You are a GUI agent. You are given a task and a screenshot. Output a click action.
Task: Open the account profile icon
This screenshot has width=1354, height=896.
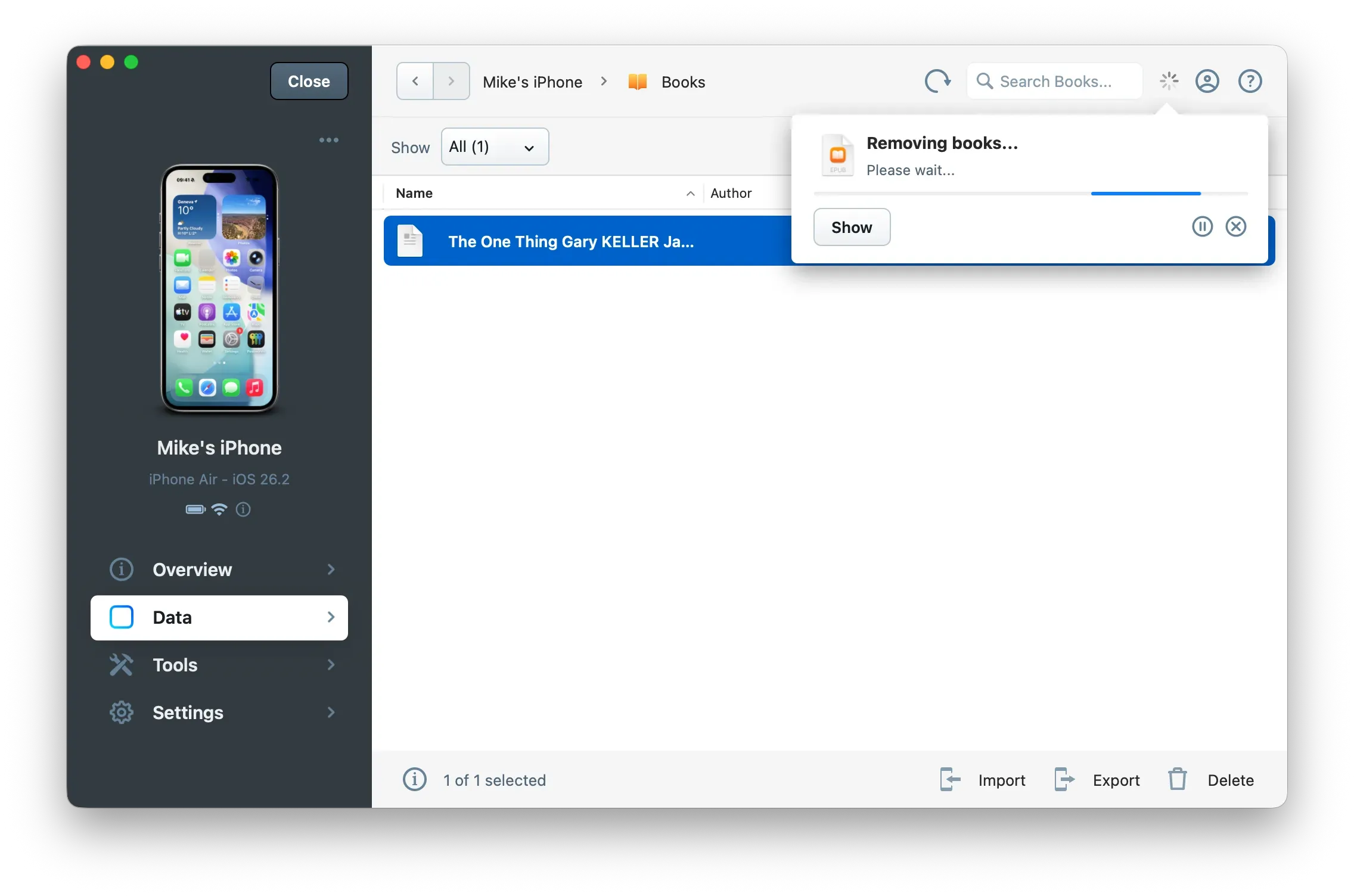1207,81
